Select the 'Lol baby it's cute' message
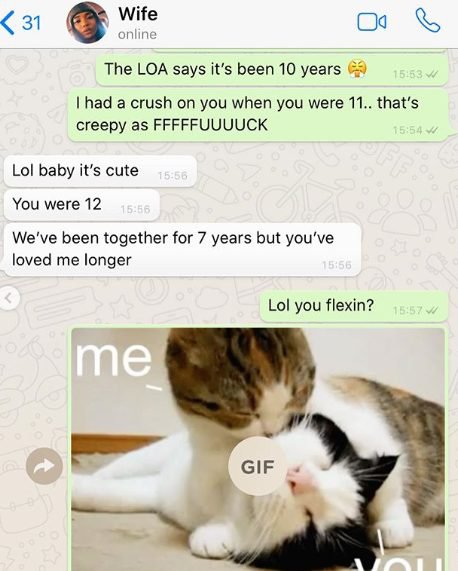The width and height of the screenshot is (458, 571). pos(100,171)
